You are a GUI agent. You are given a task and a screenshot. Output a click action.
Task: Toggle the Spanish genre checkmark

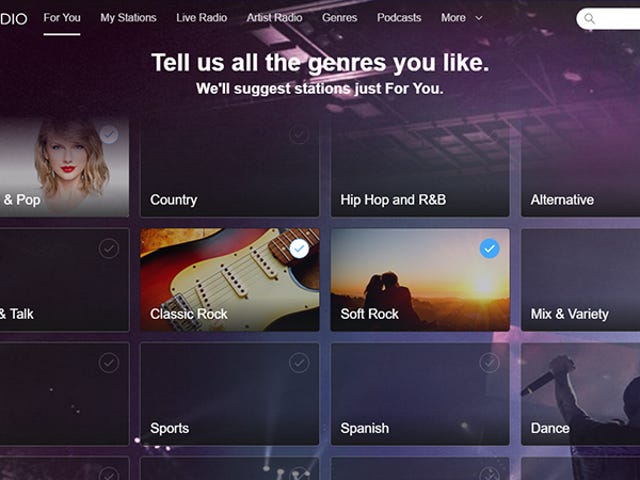click(489, 362)
